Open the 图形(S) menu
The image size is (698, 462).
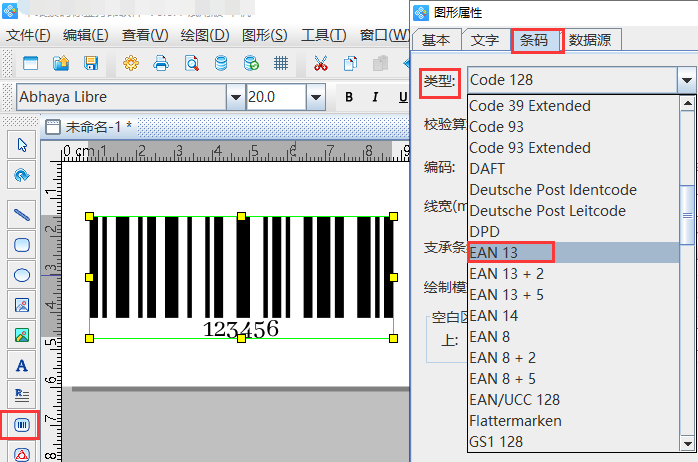pyautogui.click(x=264, y=35)
